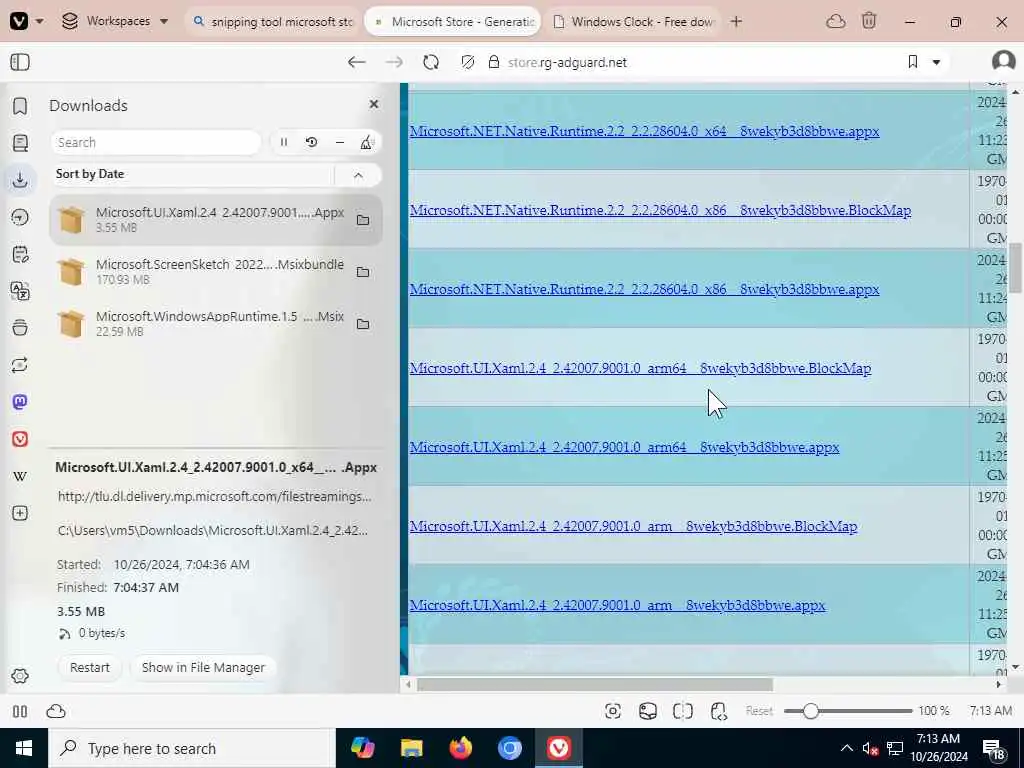
Task: Open the Sort by Date dropdown
Action: click(x=193, y=174)
